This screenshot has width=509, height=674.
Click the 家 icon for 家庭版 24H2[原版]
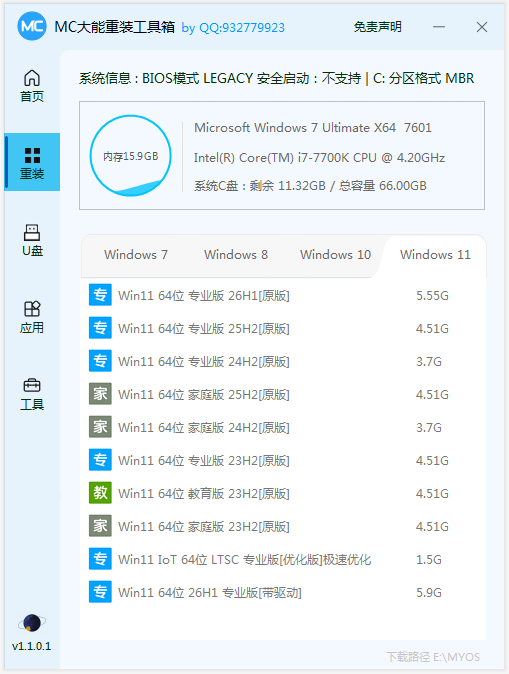pos(100,427)
